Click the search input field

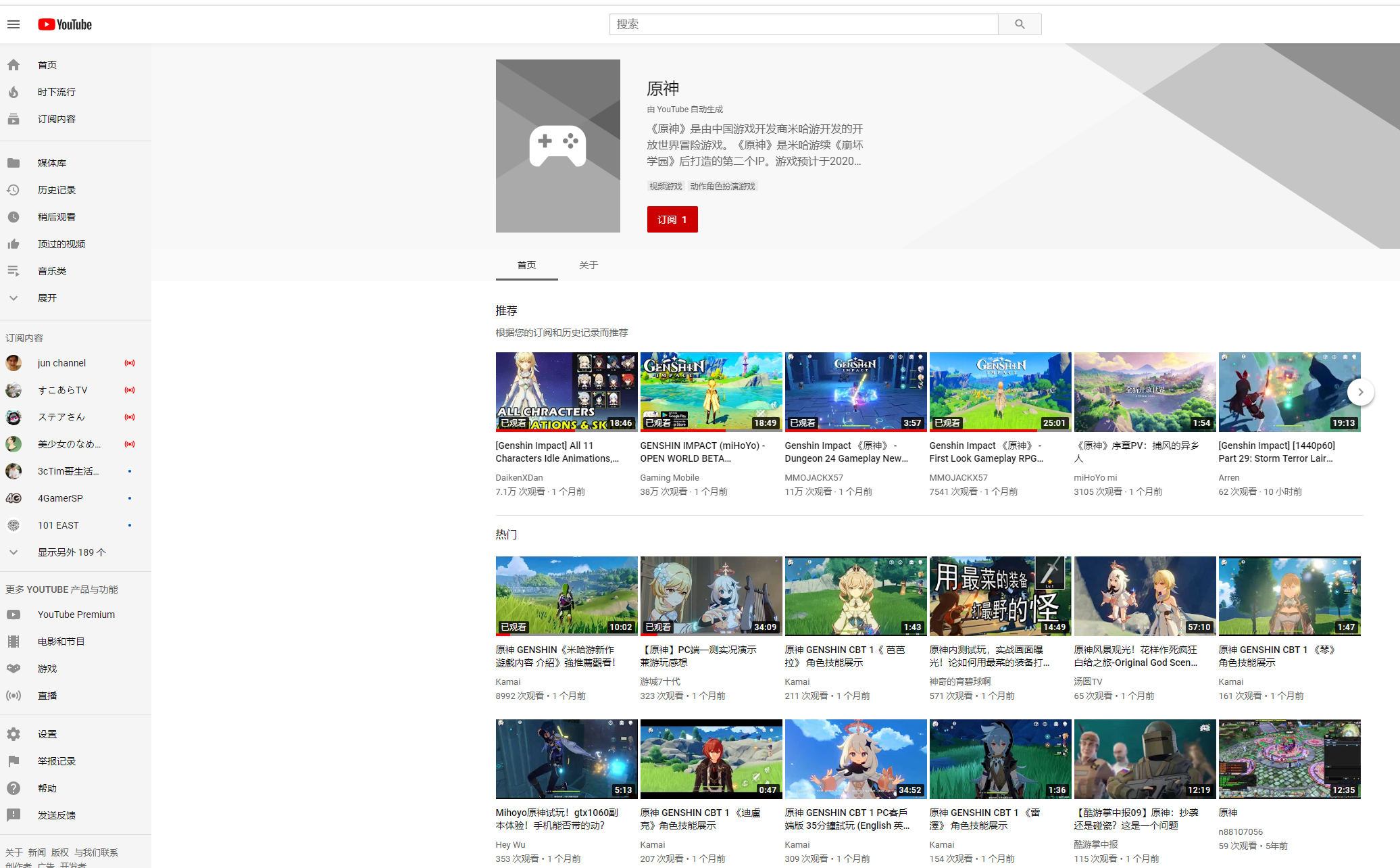click(803, 24)
